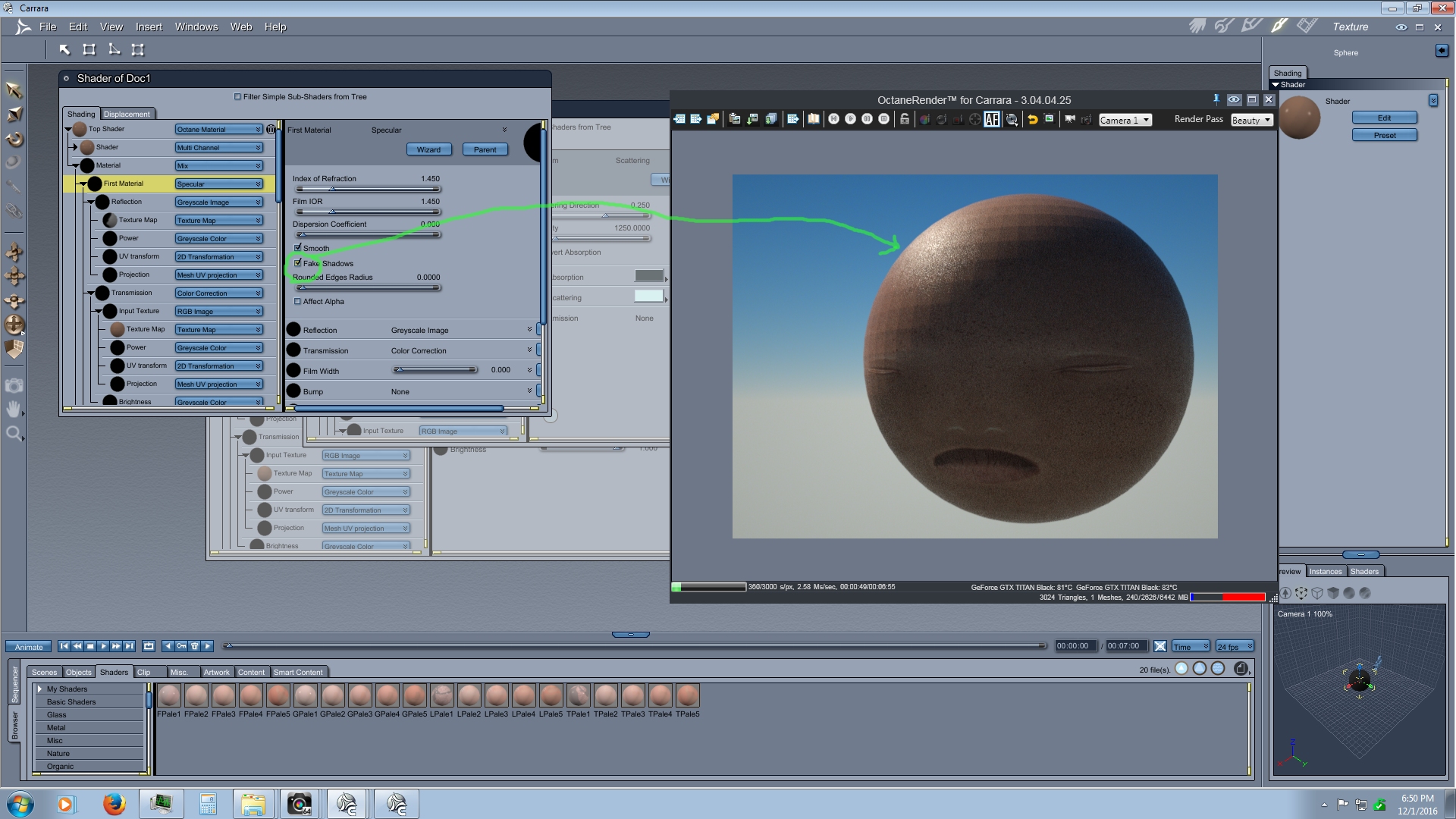
Task: Open the Render Pass Beauty dropdown
Action: coord(1251,121)
